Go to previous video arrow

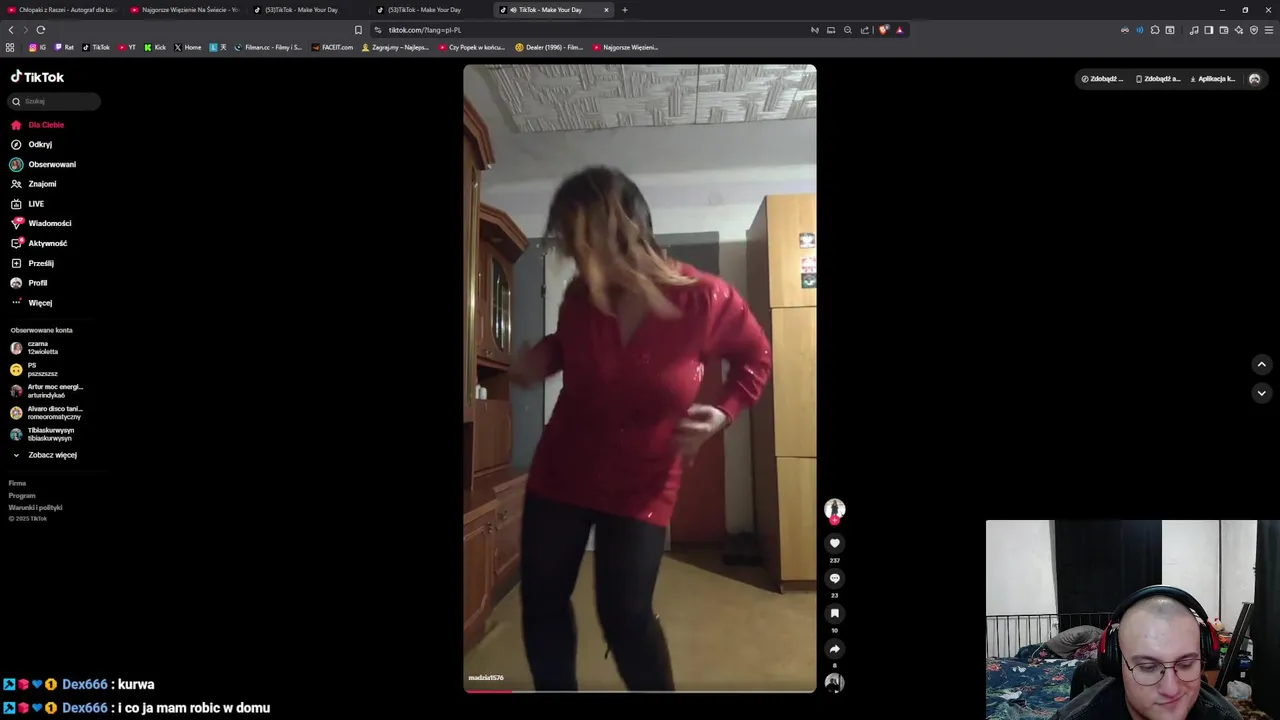click(1261, 365)
